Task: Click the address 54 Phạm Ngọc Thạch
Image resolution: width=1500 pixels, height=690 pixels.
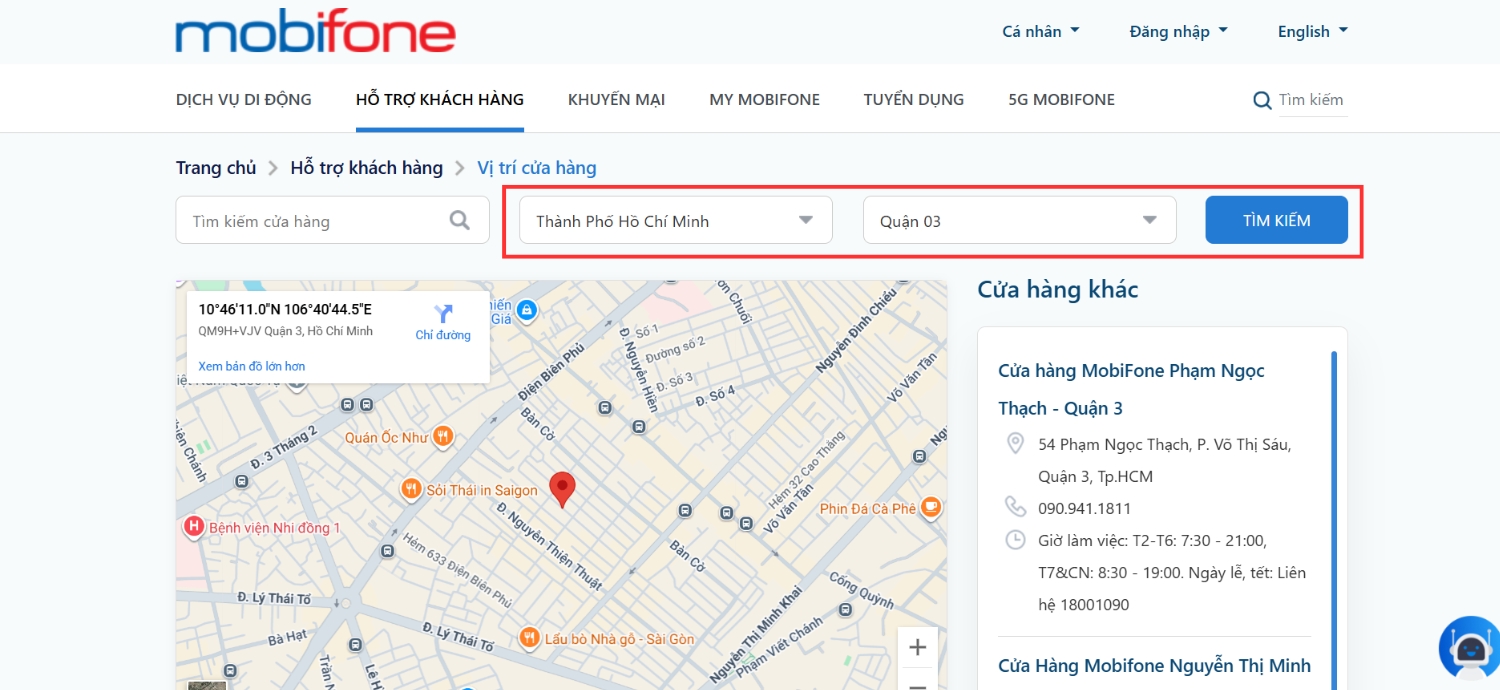Action: (1164, 460)
